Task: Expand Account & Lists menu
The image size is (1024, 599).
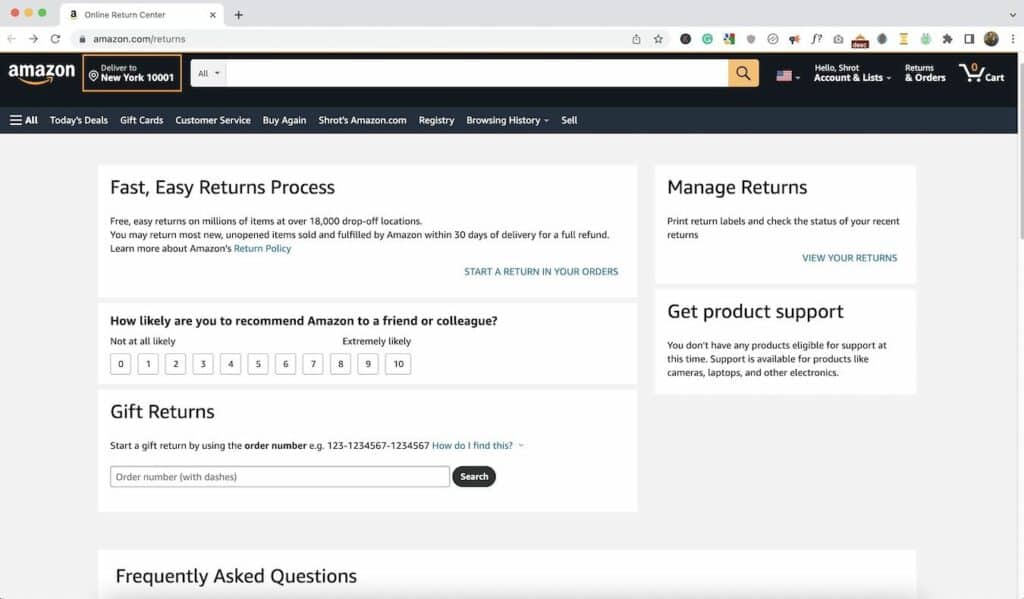Action: point(852,73)
